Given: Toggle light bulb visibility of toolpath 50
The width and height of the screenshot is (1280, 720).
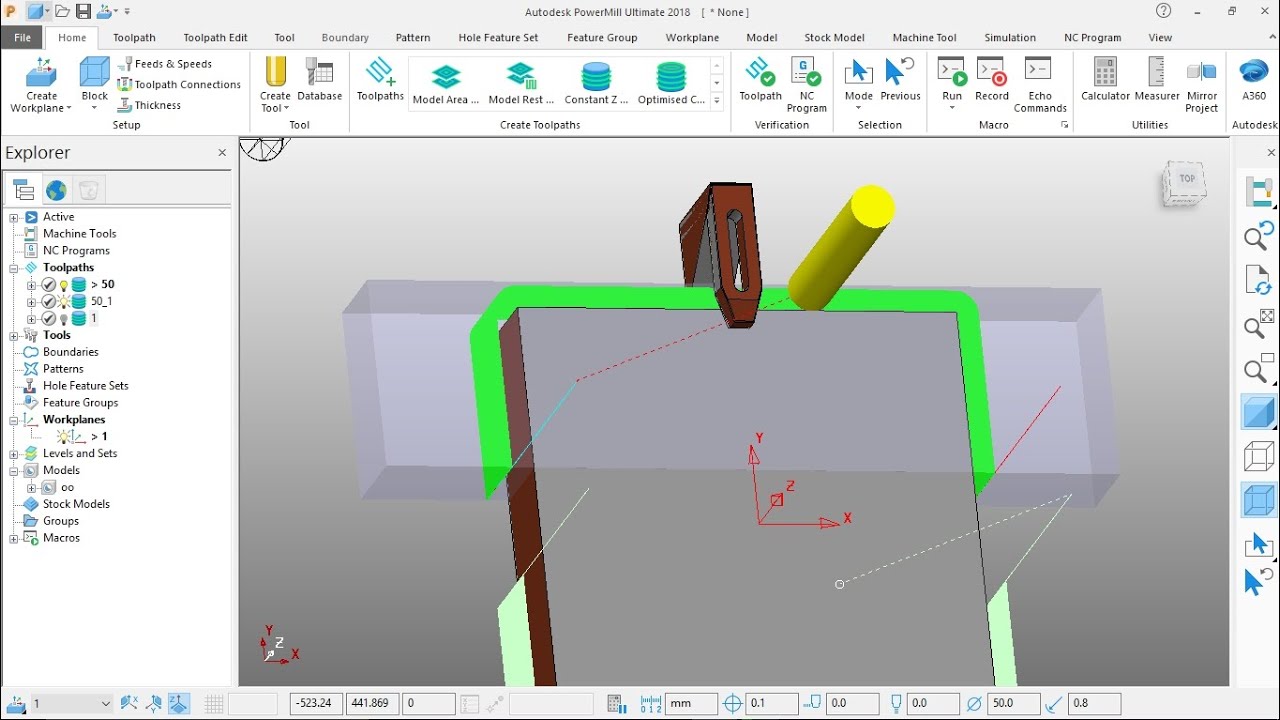Looking at the screenshot, I should [64, 285].
